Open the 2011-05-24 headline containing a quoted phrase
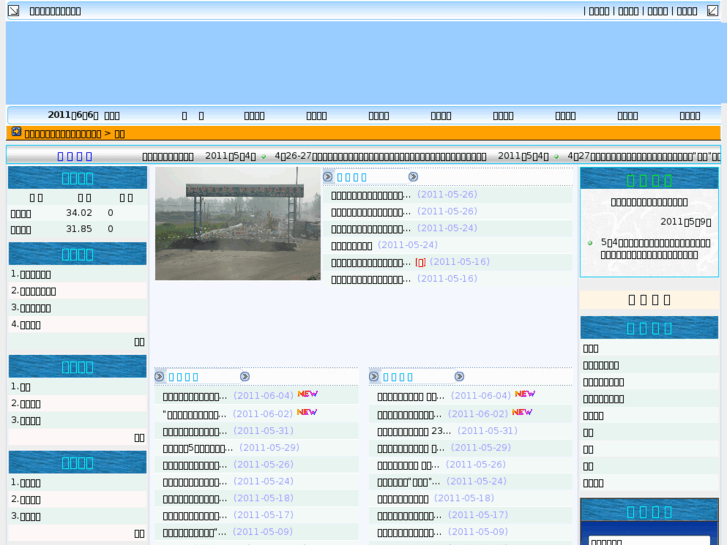 (409, 482)
